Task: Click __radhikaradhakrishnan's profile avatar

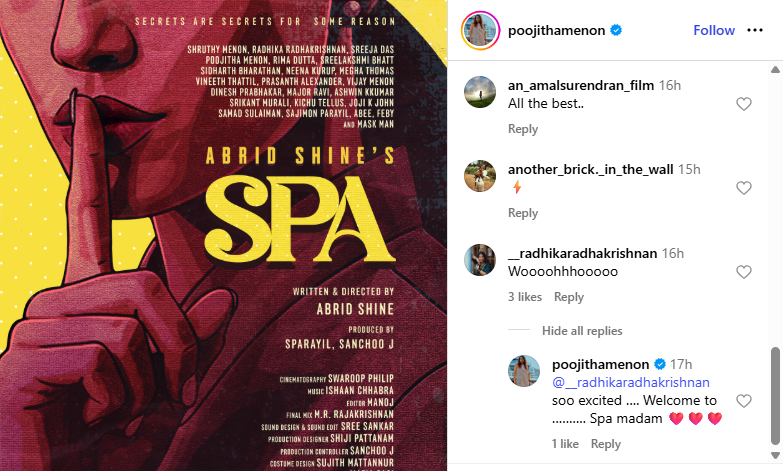Action: (480, 260)
